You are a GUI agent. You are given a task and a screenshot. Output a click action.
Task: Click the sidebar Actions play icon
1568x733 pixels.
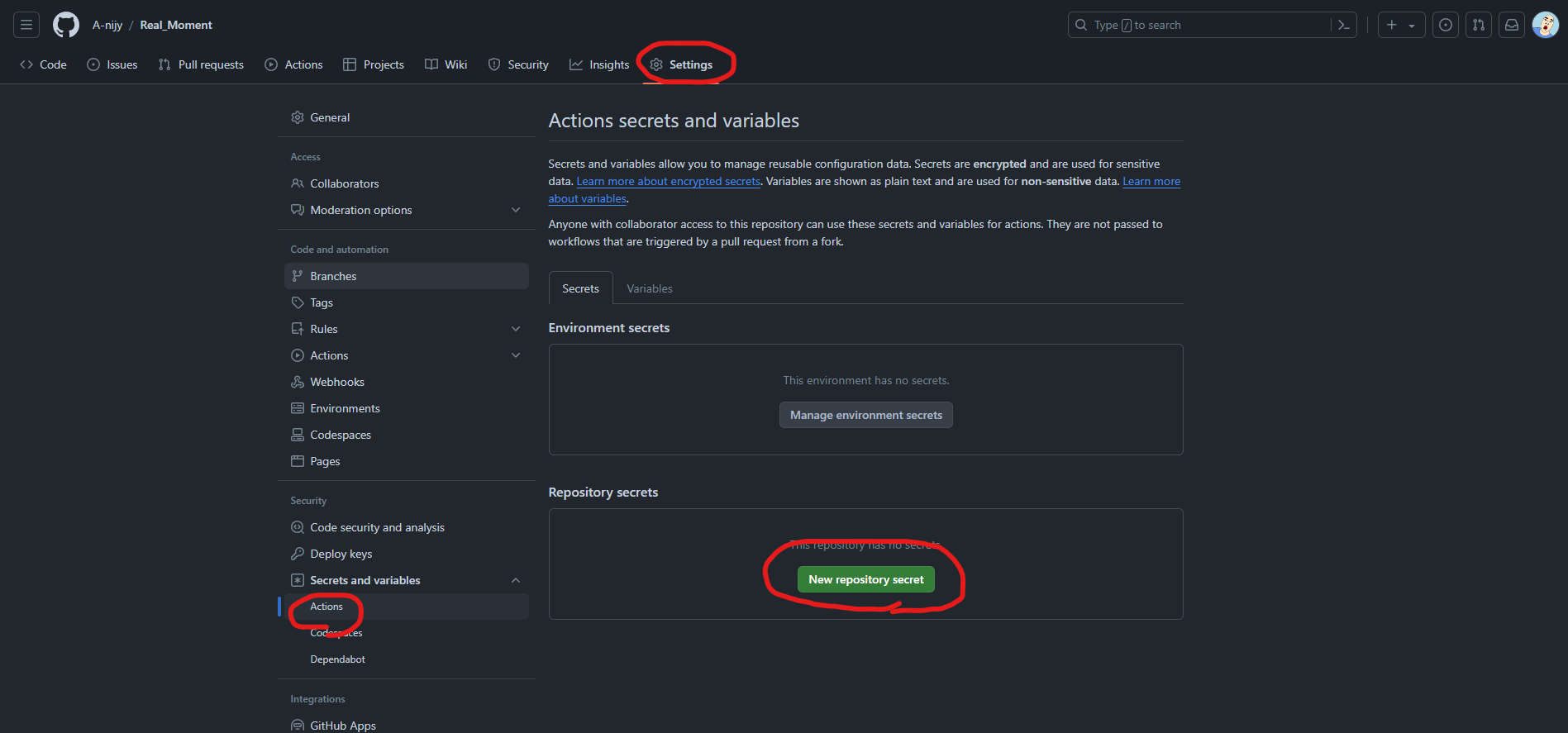(298, 355)
